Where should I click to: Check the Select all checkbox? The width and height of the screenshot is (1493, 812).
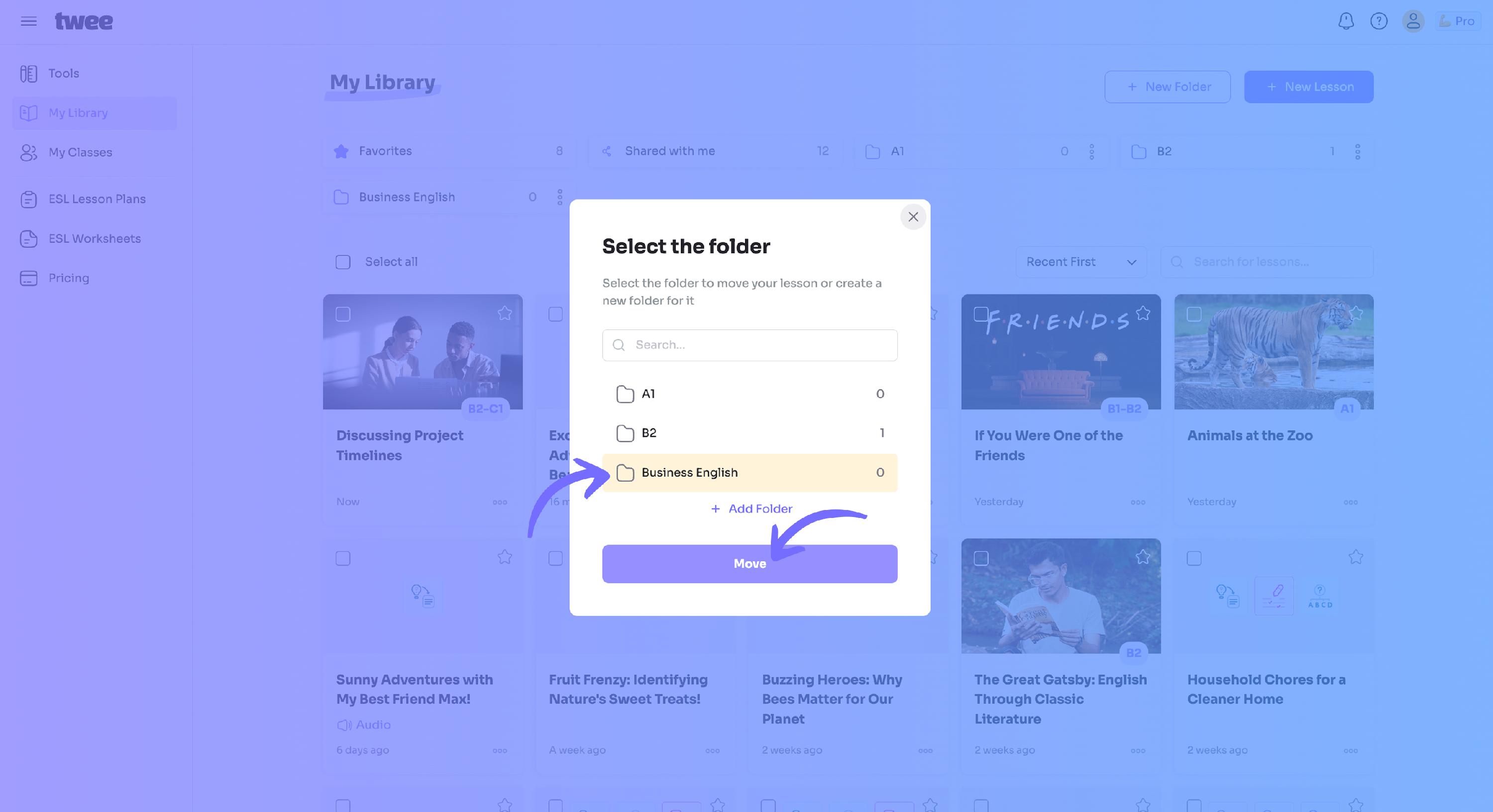(x=343, y=262)
